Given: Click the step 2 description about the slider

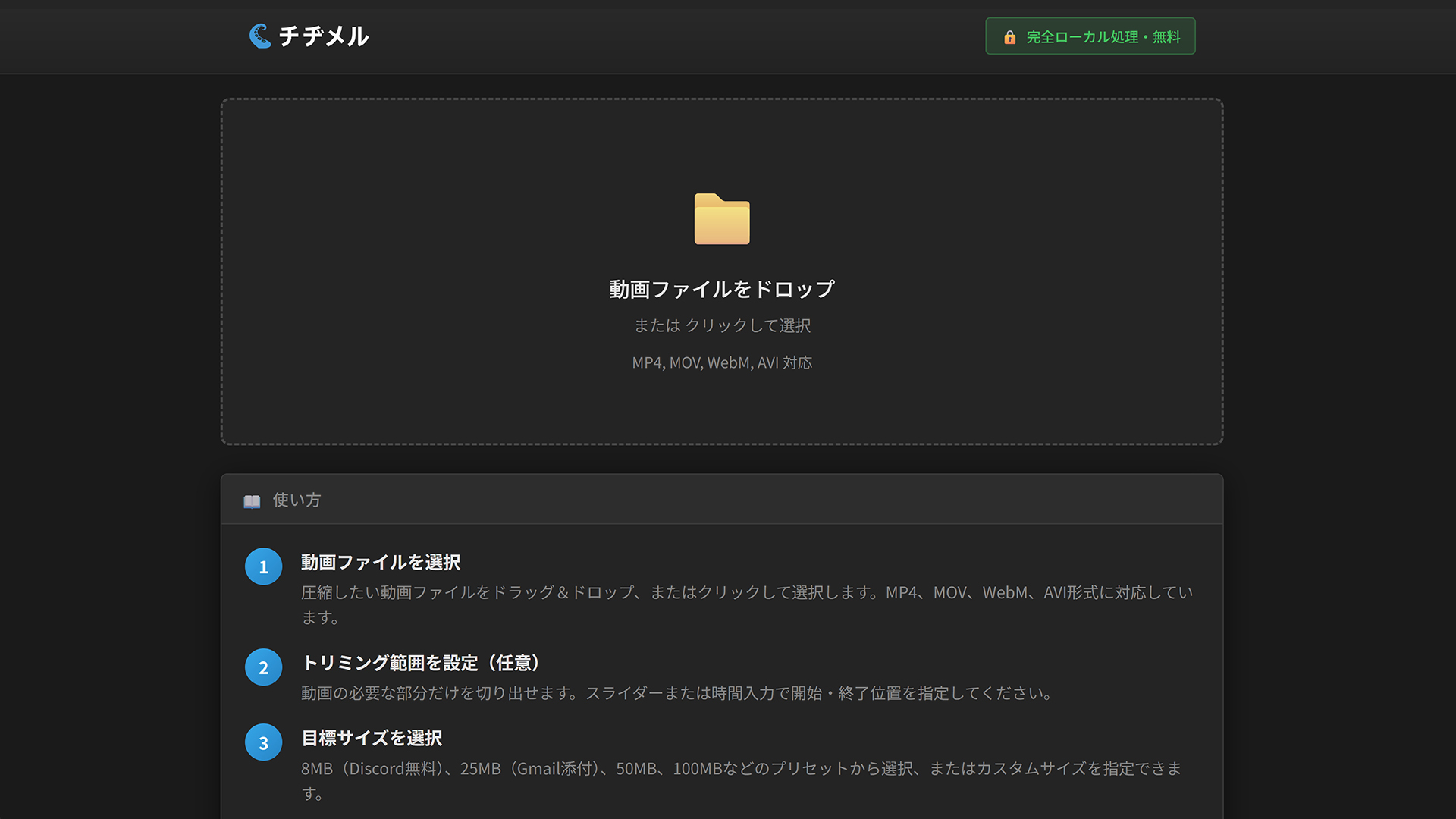Looking at the screenshot, I should [675, 693].
